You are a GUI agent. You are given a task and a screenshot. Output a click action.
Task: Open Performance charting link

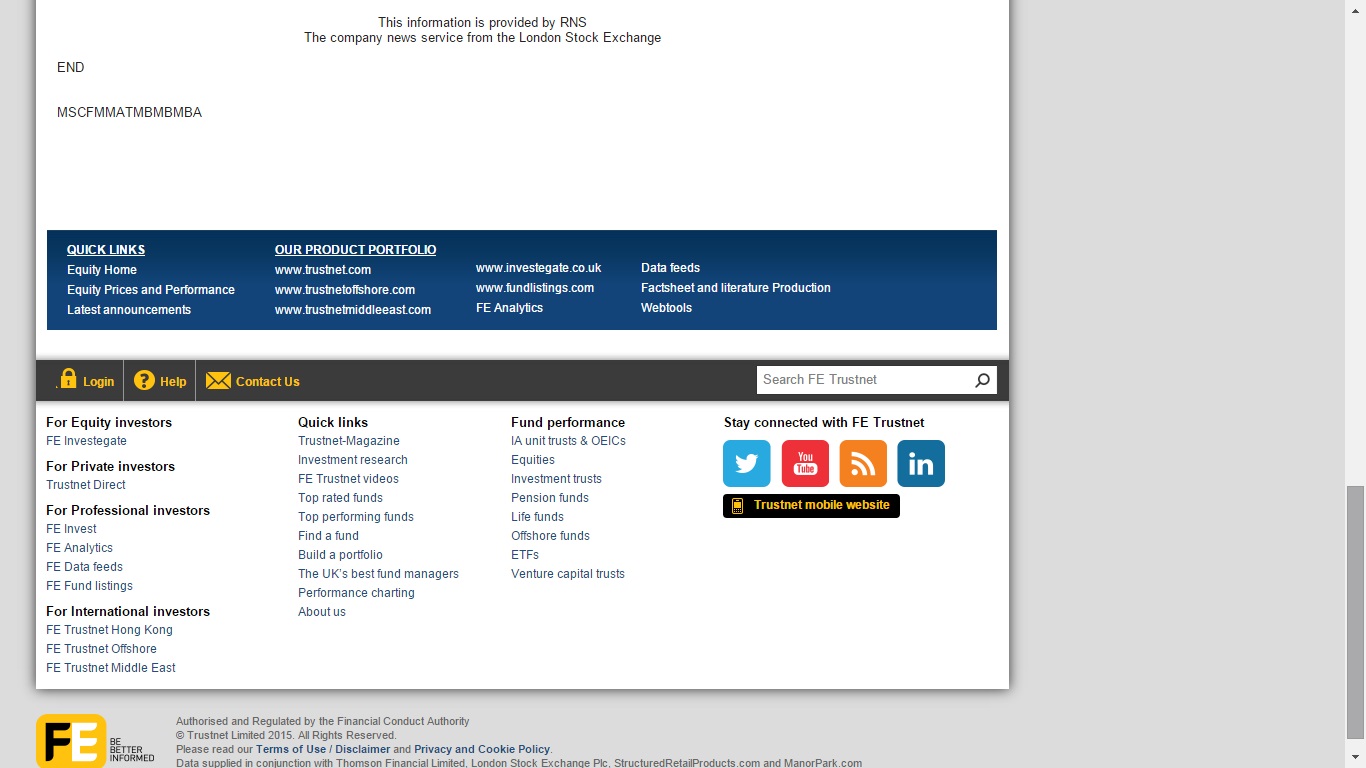pos(357,593)
